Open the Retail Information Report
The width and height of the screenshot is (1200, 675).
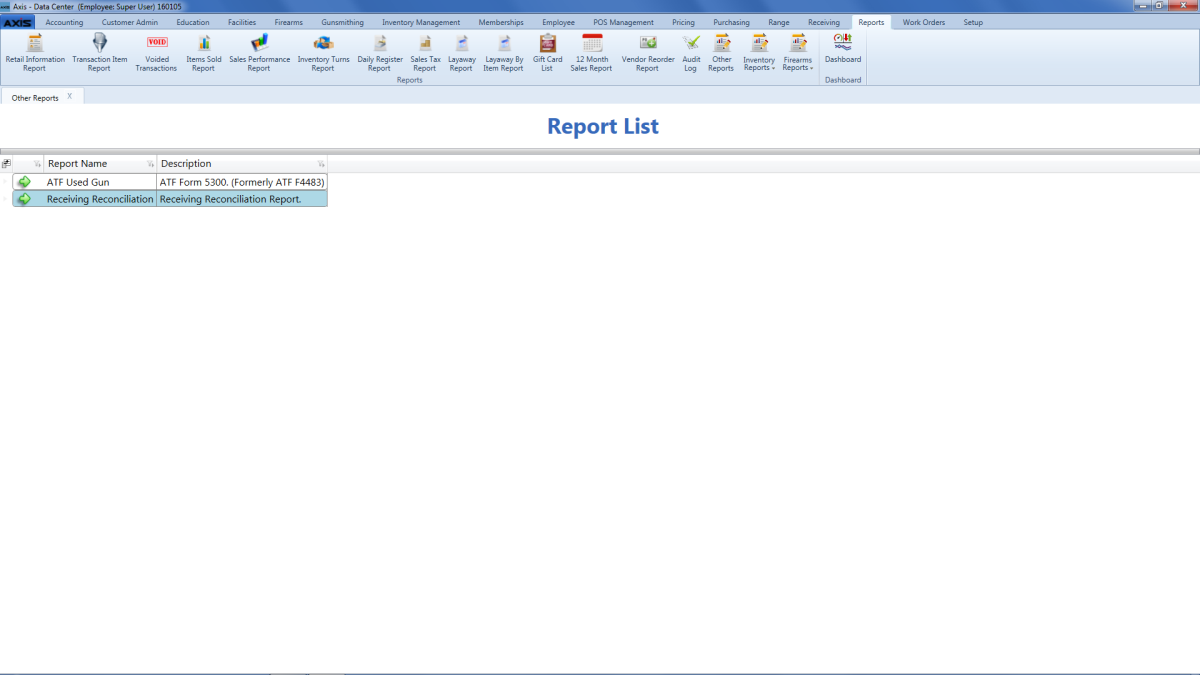(35, 52)
